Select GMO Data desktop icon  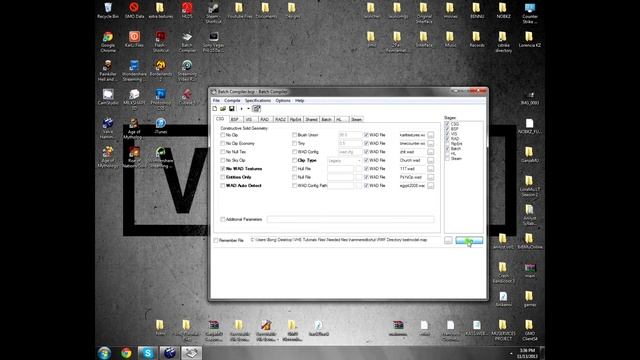(x=134, y=11)
